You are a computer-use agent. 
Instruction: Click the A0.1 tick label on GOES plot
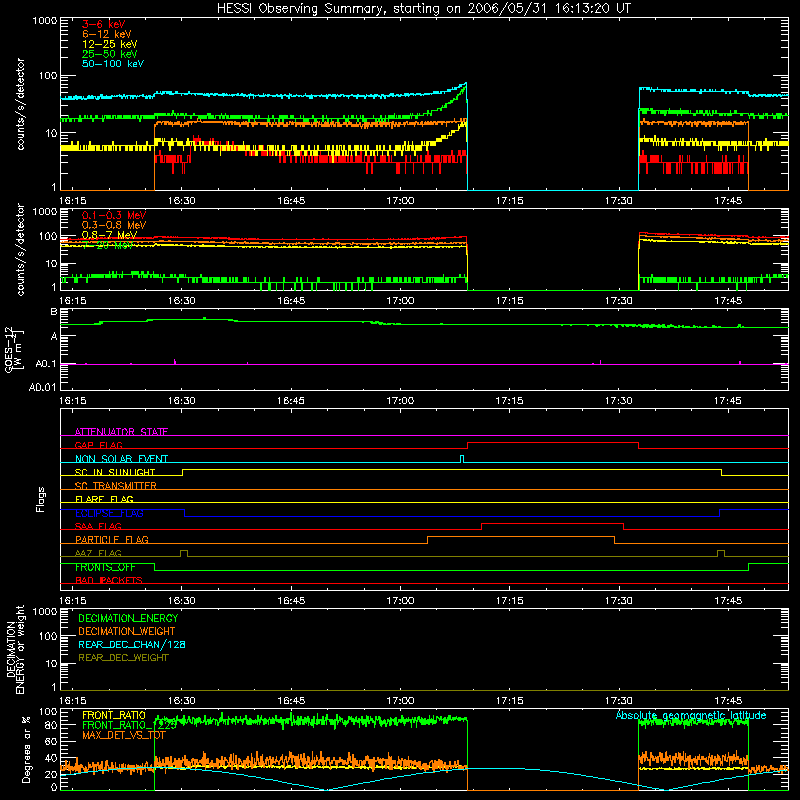(x=46, y=364)
